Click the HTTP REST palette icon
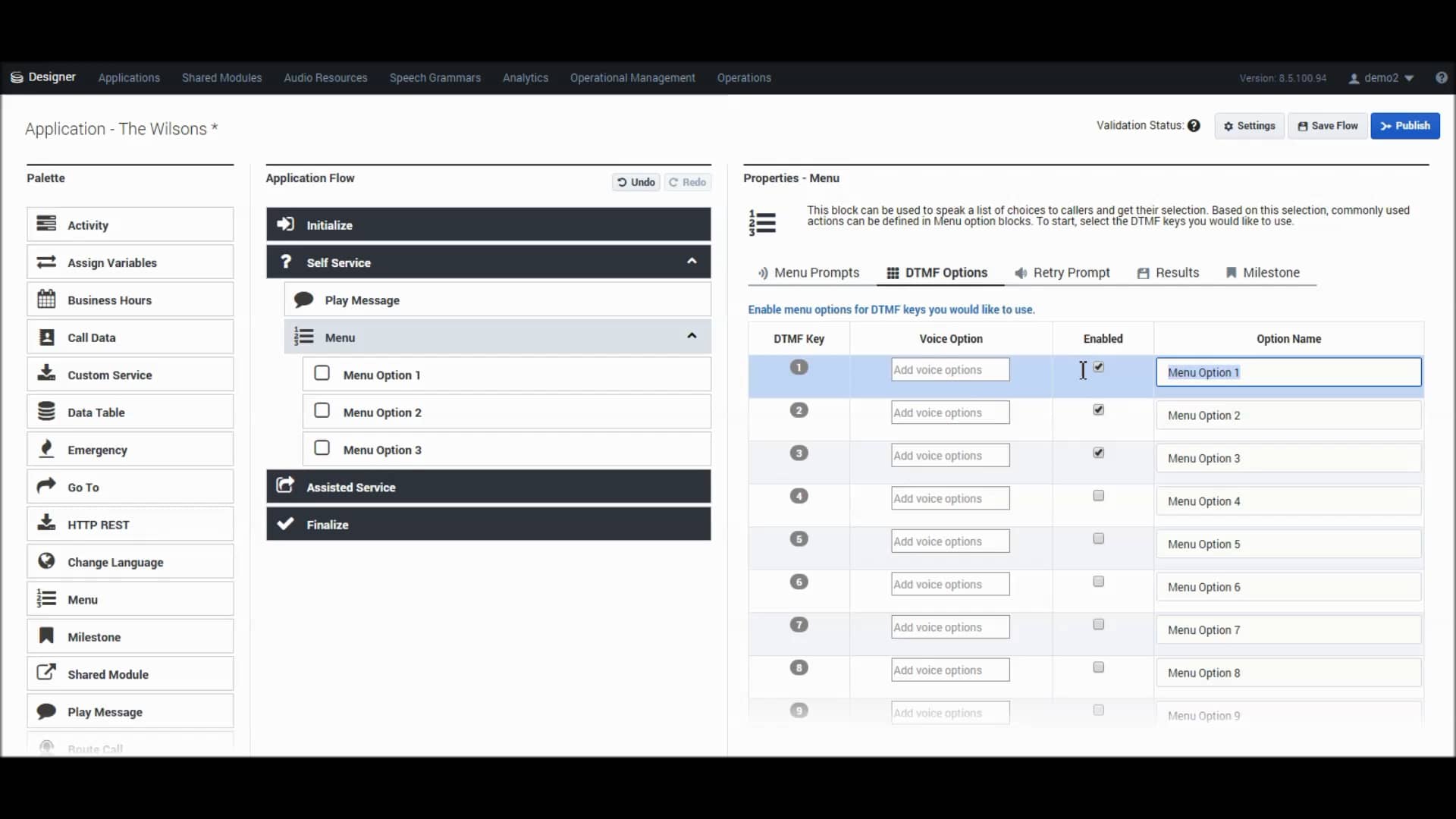 (x=46, y=523)
